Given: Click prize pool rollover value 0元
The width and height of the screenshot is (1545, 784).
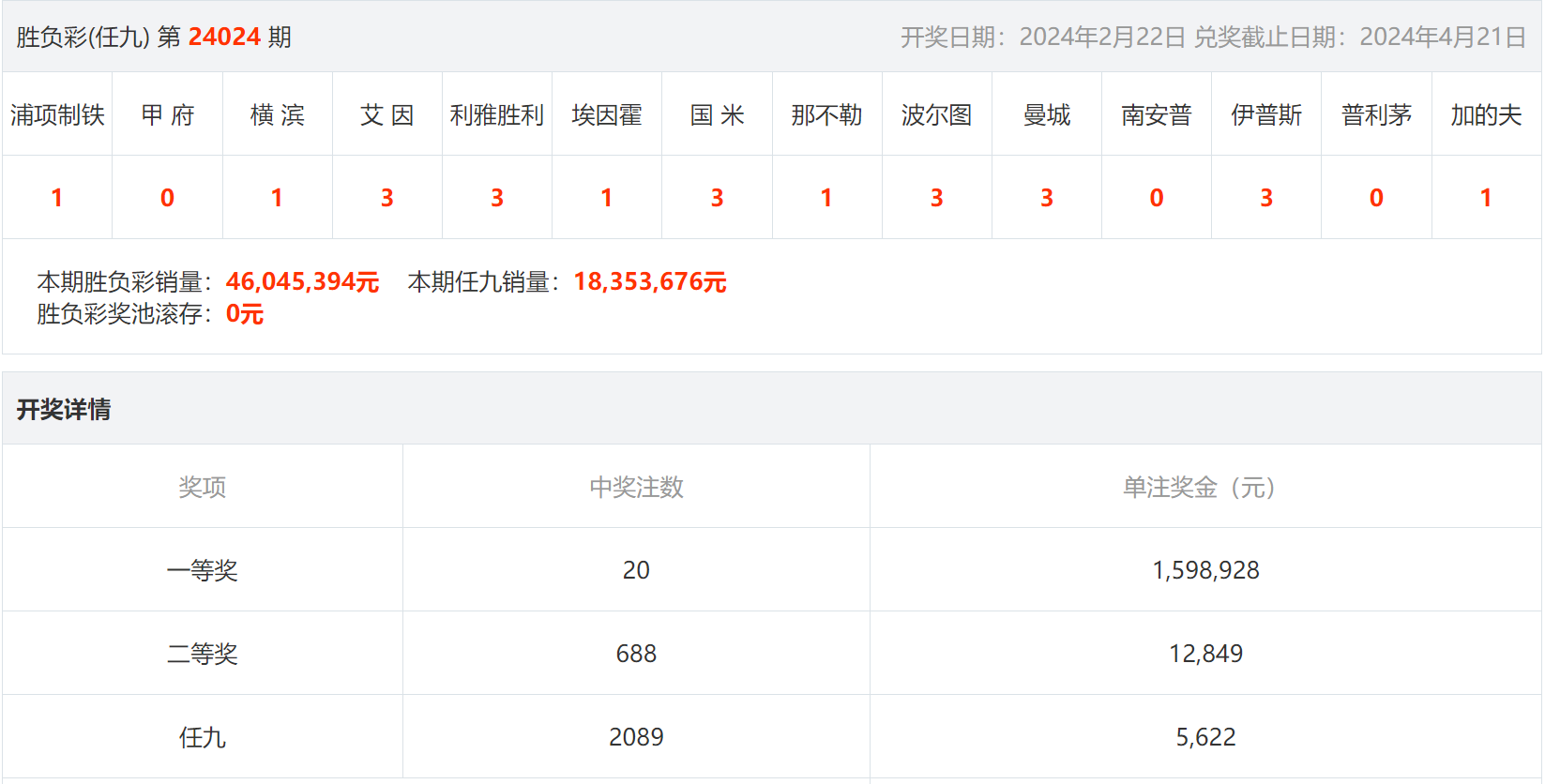Looking at the screenshot, I should tap(245, 313).
